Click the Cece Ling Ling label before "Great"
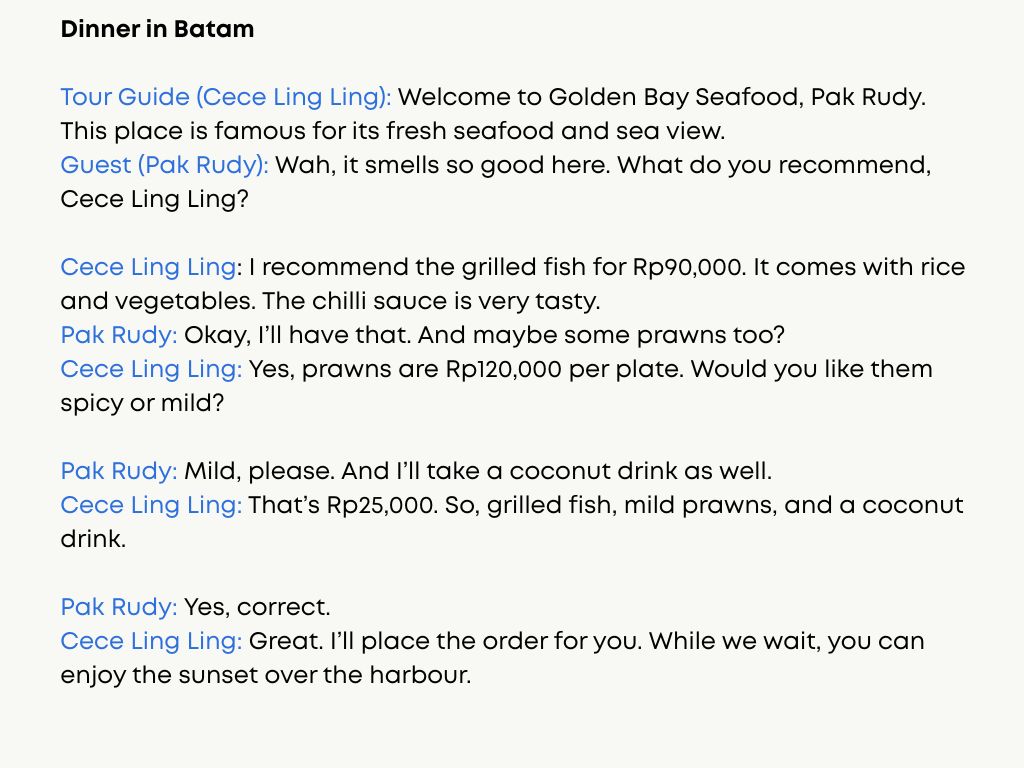1024x768 pixels. [x=150, y=641]
